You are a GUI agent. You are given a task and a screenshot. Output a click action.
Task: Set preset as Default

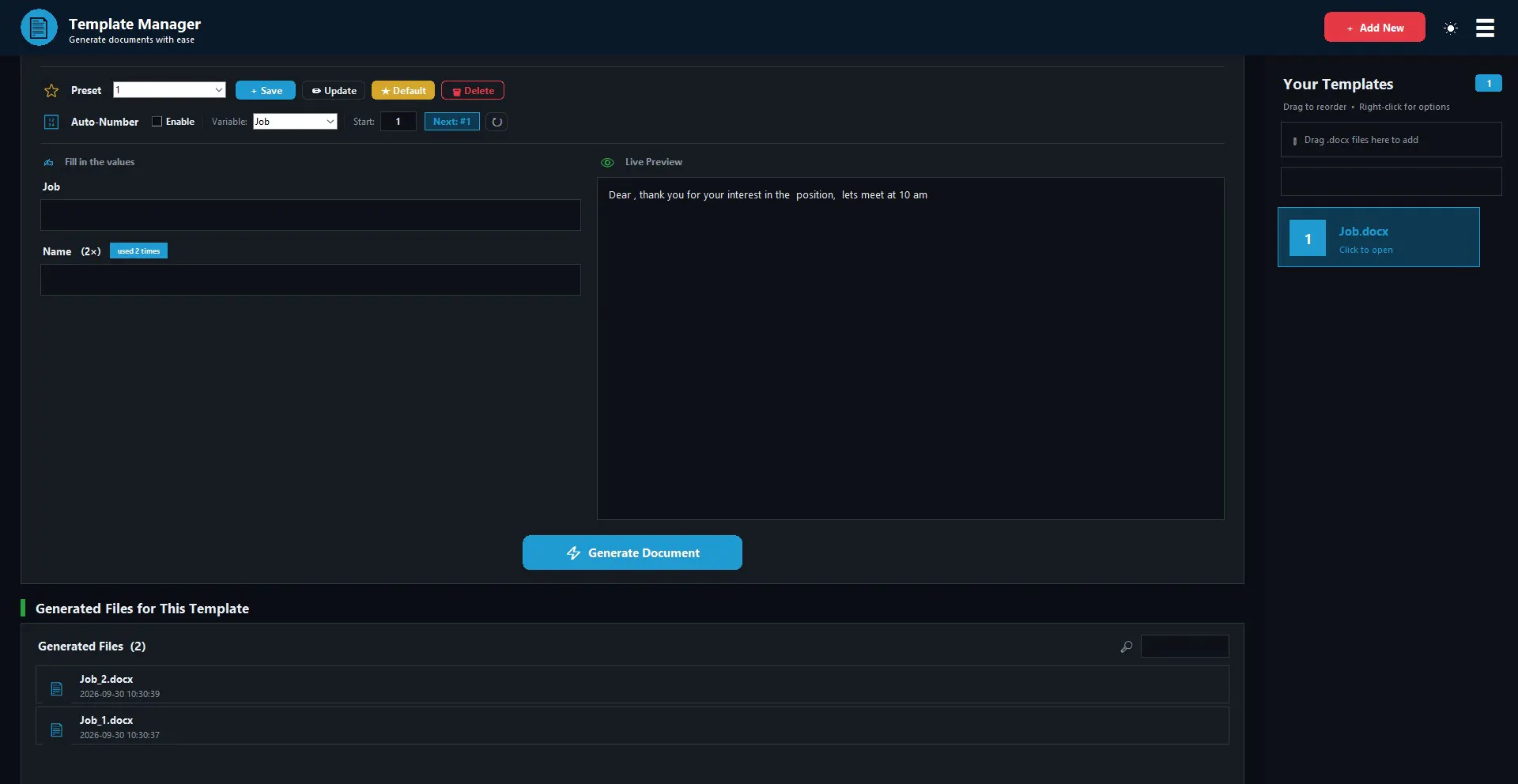(x=403, y=90)
